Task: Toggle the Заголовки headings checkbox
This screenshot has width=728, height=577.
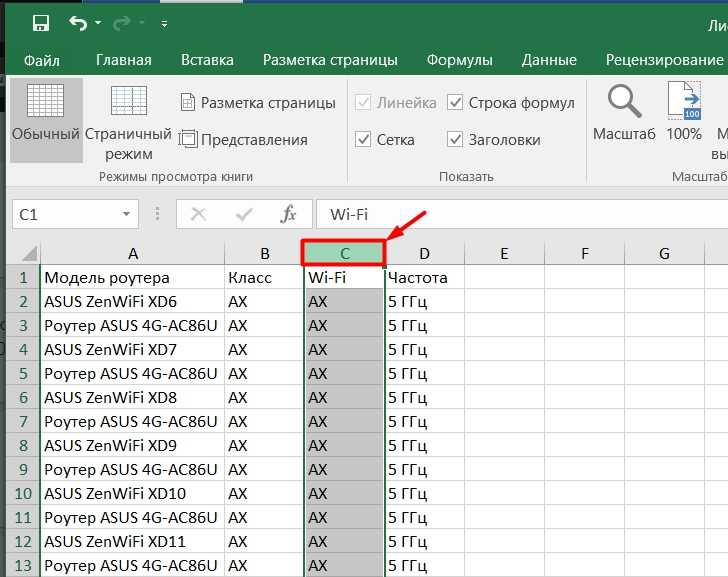Action: point(455,139)
